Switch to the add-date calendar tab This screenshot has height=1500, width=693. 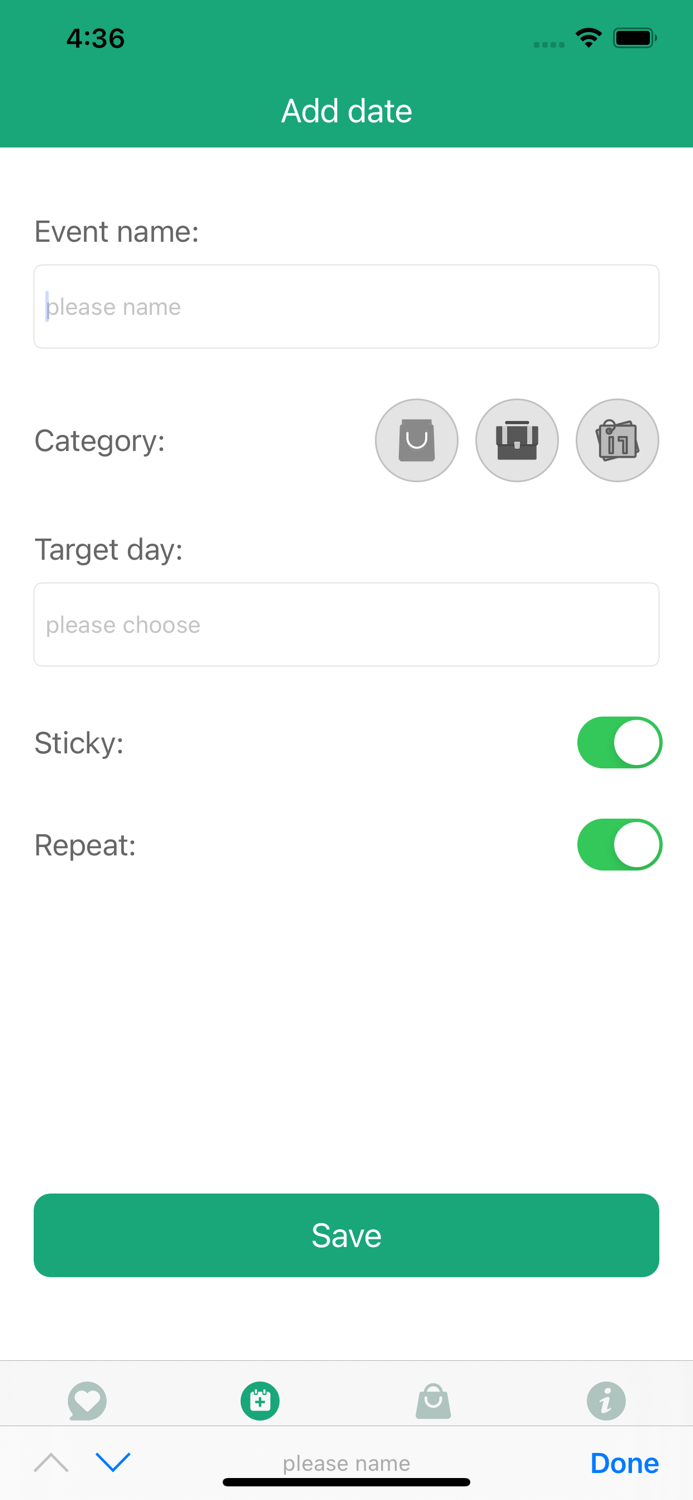click(x=260, y=1400)
